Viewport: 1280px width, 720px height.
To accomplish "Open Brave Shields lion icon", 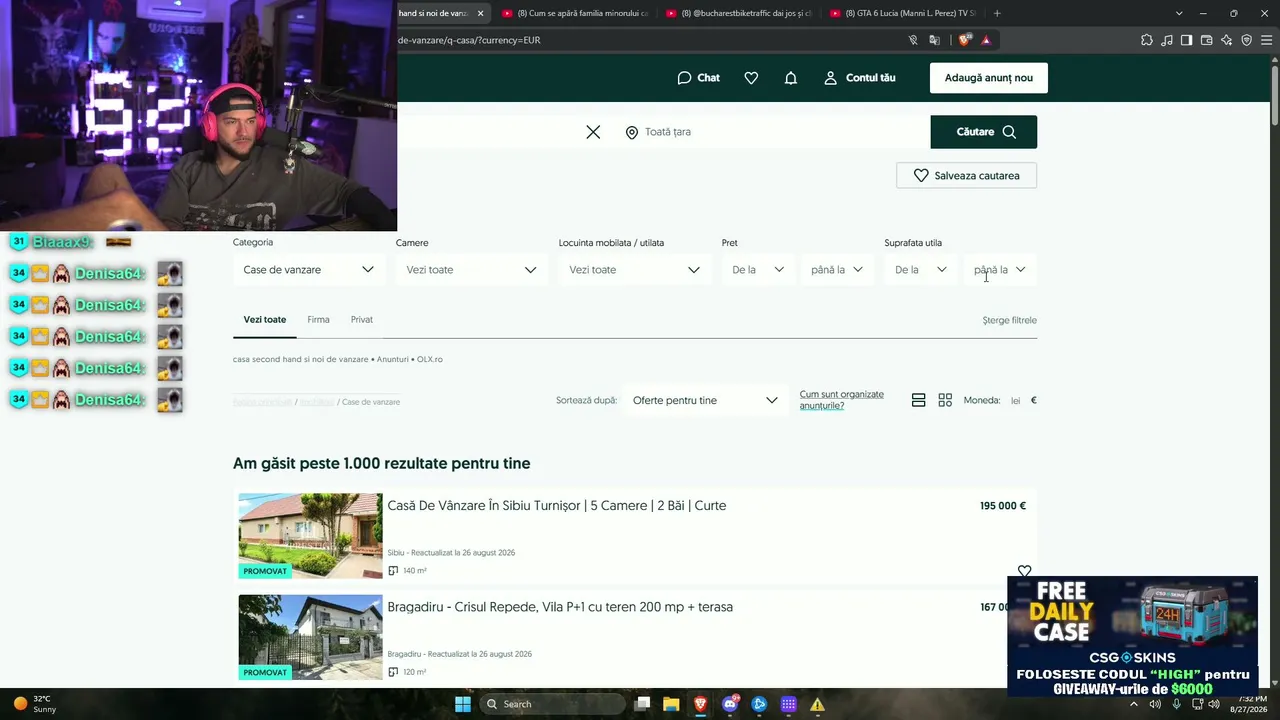I will tap(964, 40).
